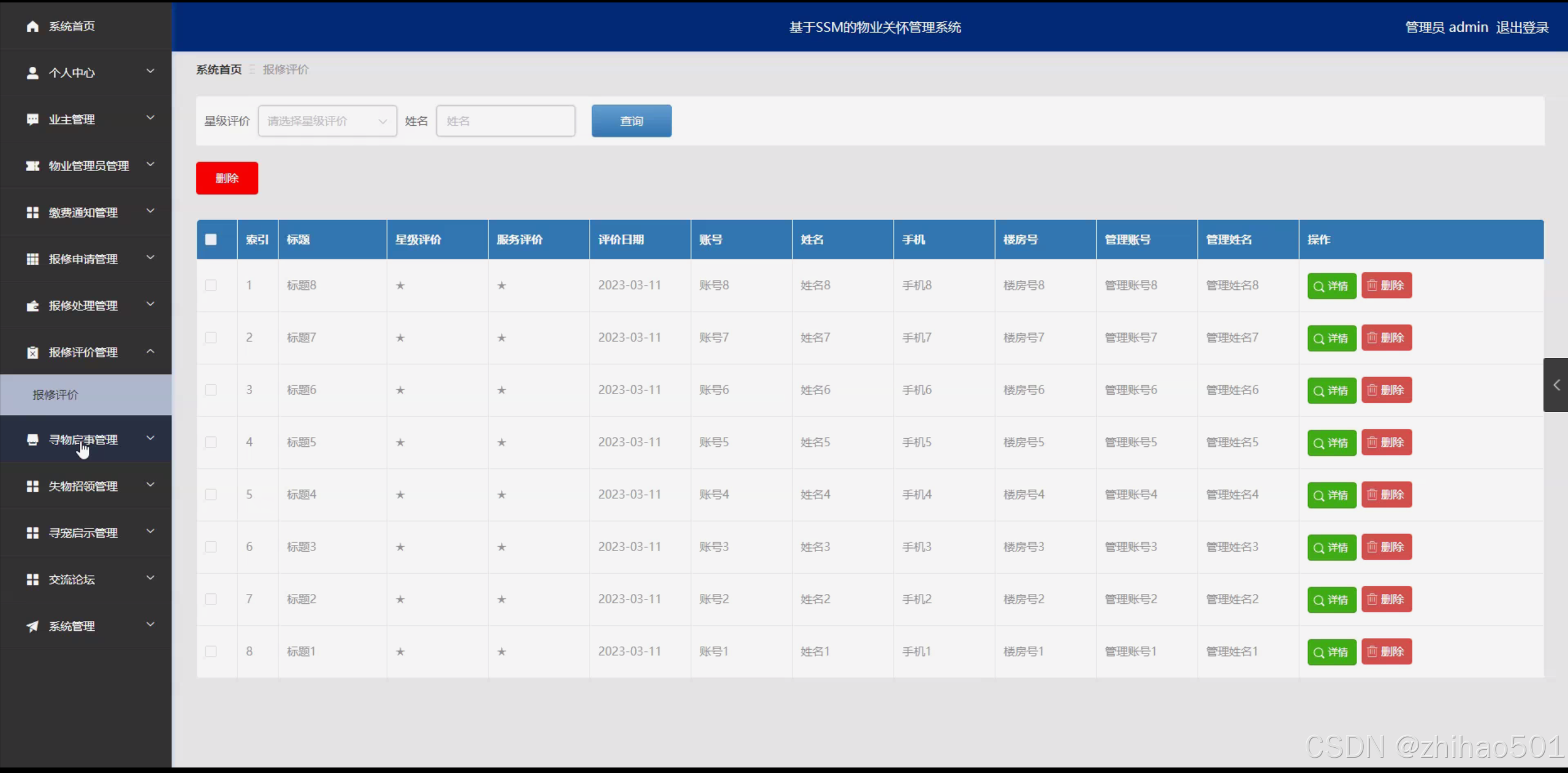The width and height of the screenshot is (1568, 773).
Task: Expand the 缴费通知管理 menu chevron
Action: click(150, 211)
